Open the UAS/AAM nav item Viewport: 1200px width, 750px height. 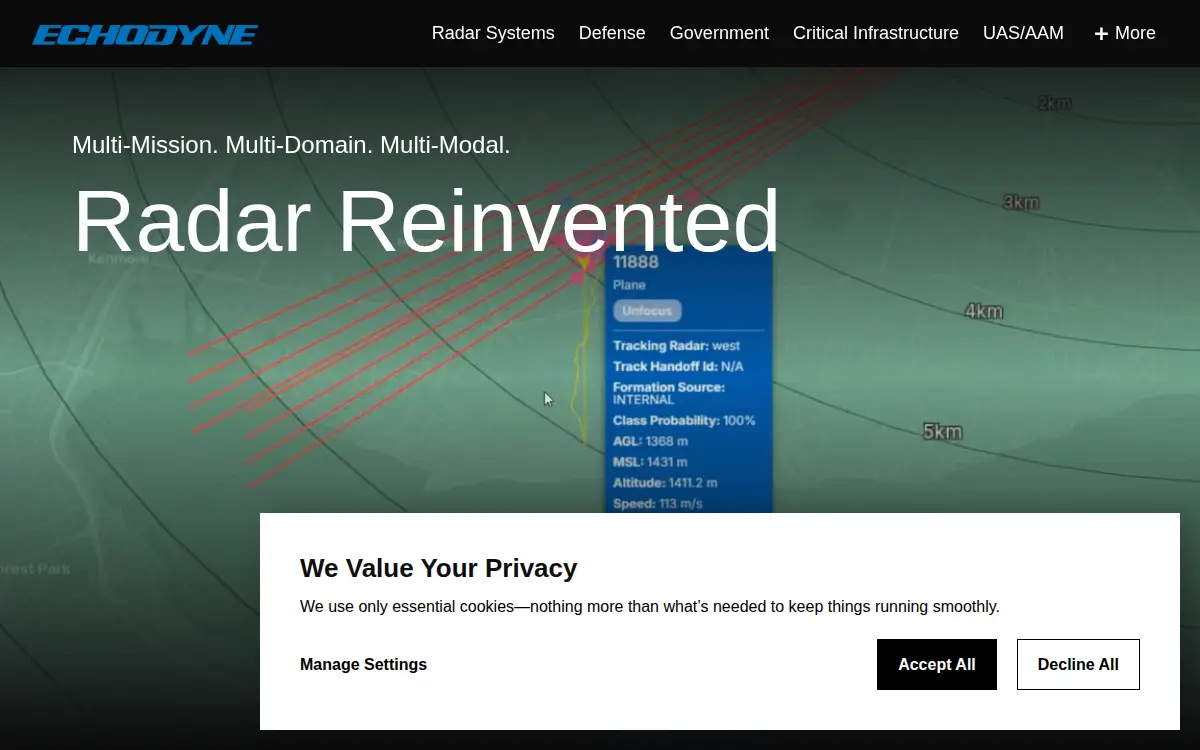coord(1023,33)
